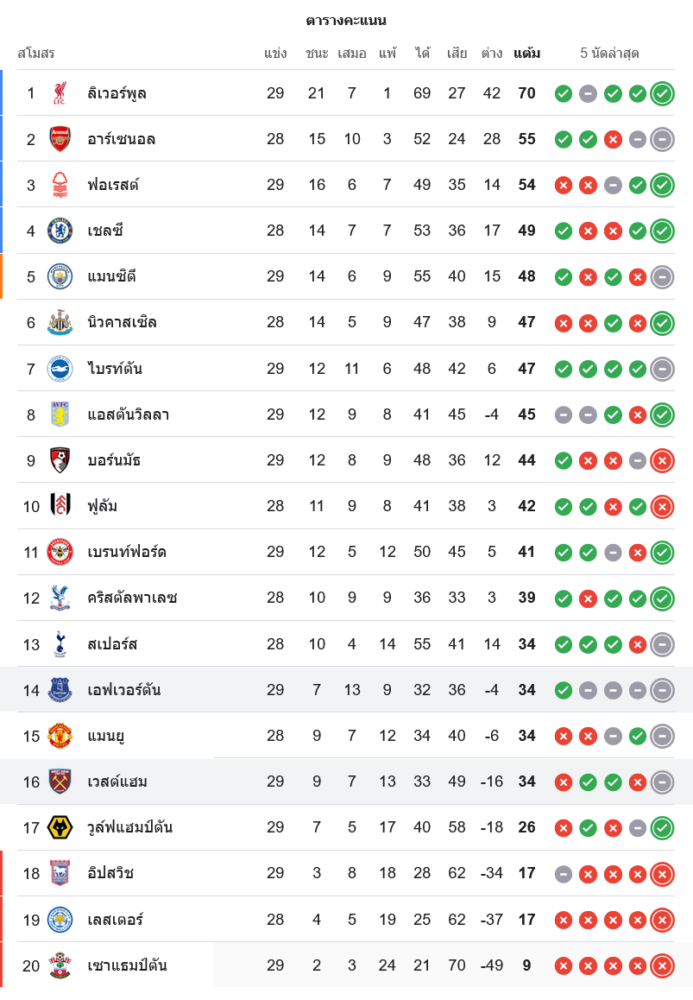Viewport: 693px width, 1000px height.
Task: Click Bournemouth's latest match loss icon
Action: coord(662,461)
